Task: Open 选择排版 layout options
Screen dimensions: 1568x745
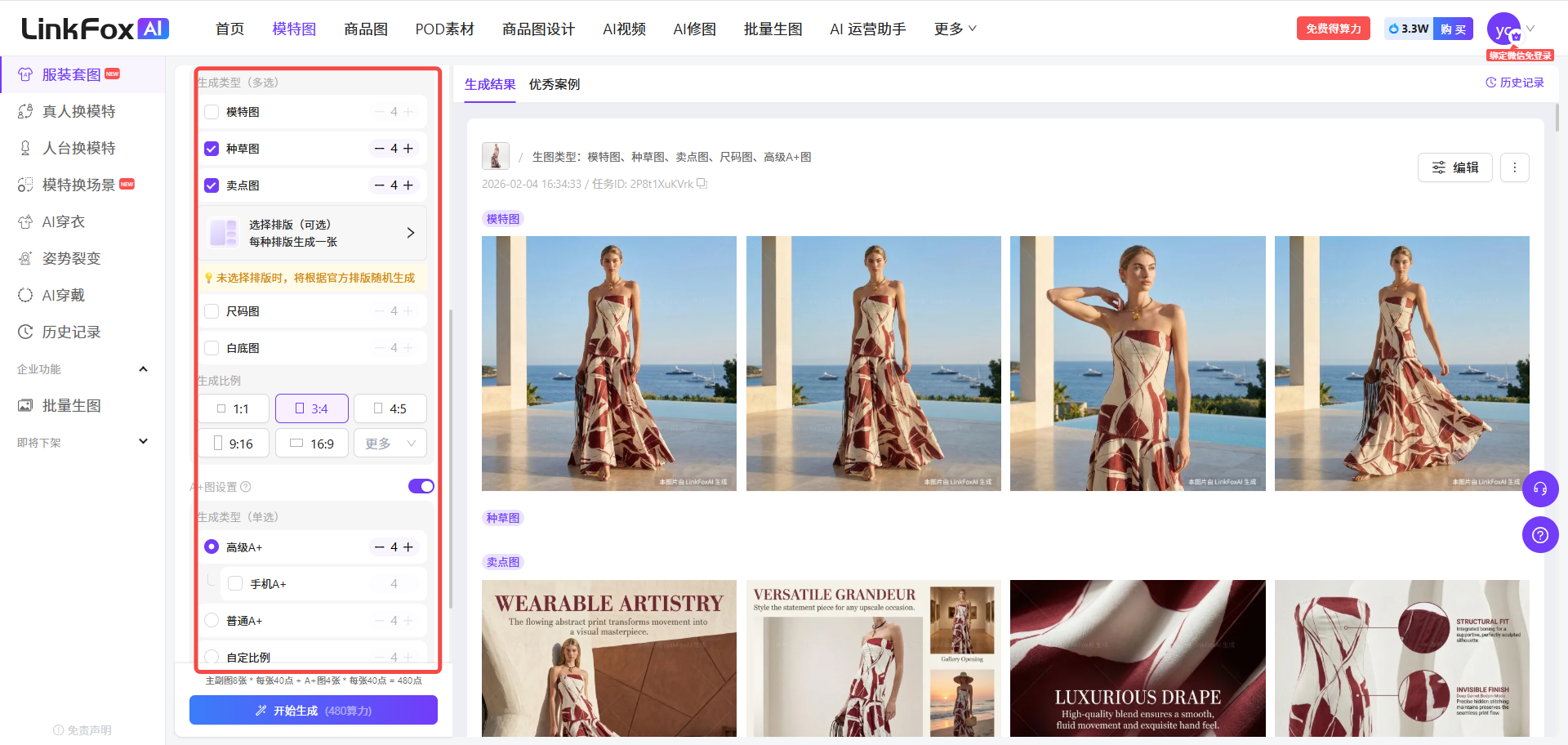Action: click(x=313, y=233)
